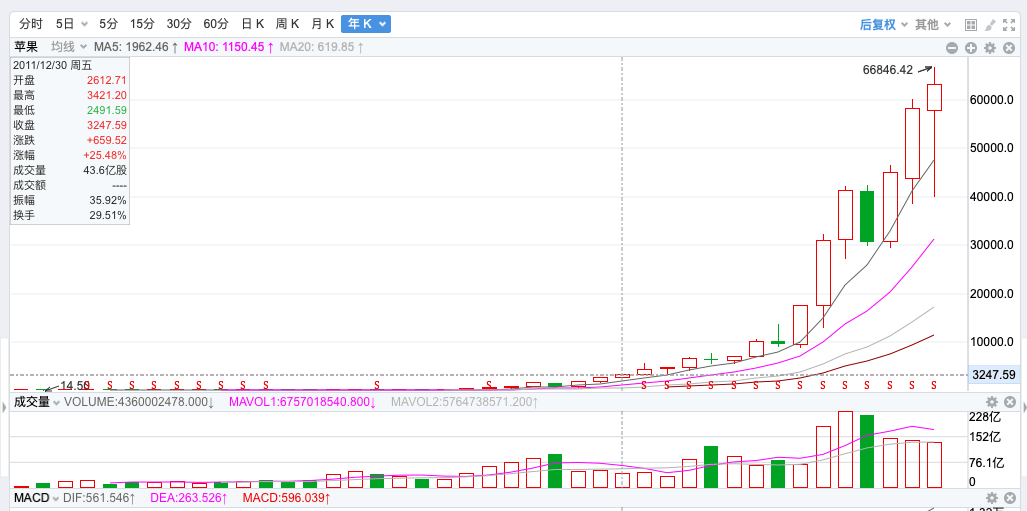1027x511 pixels.
Task: Switch to 日K daily chart tab
Action: (252, 24)
